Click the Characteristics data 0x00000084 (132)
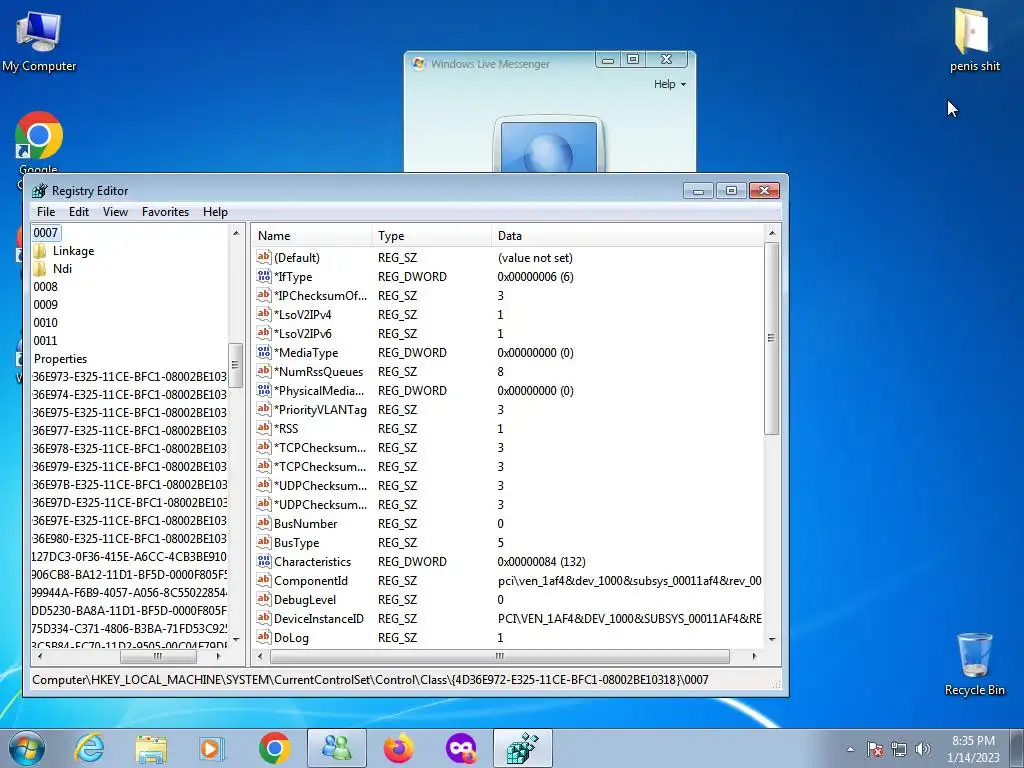This screenshot has height=768, width=1024. (541, 562)
